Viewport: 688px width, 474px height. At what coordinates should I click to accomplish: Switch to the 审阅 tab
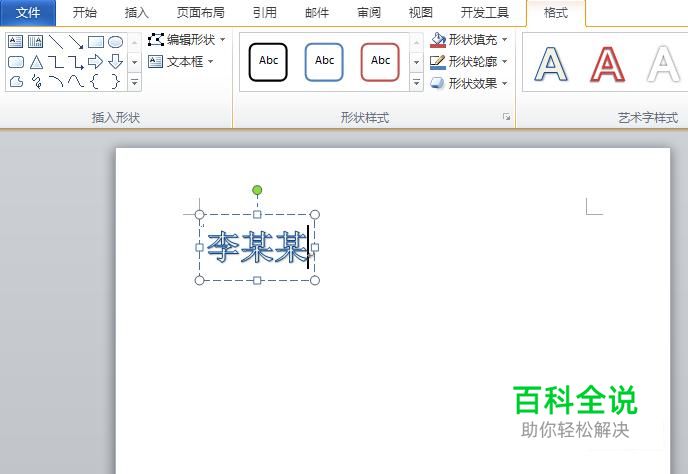point(369,13)
